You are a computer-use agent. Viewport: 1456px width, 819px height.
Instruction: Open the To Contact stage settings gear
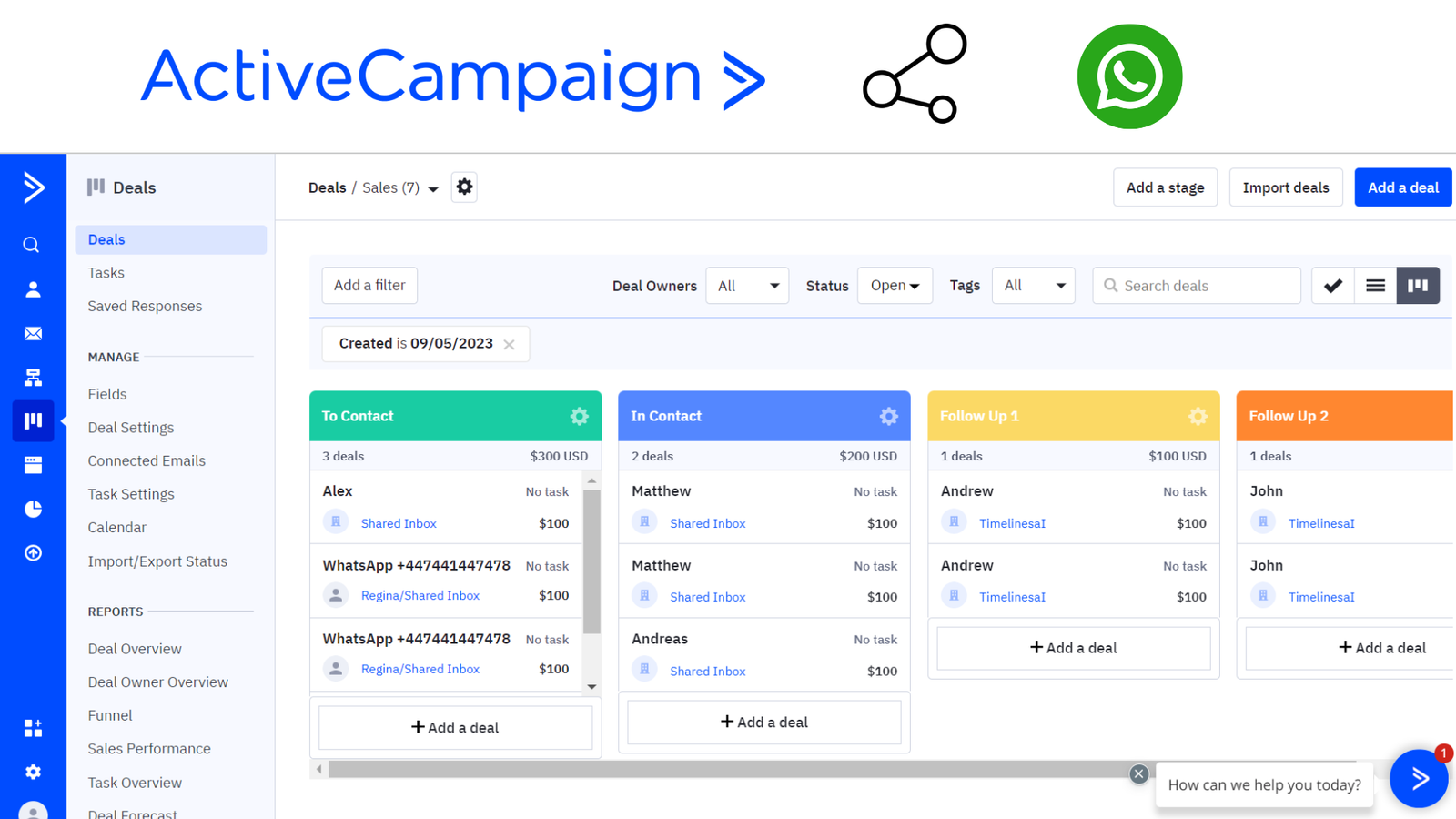pos(580,416)
